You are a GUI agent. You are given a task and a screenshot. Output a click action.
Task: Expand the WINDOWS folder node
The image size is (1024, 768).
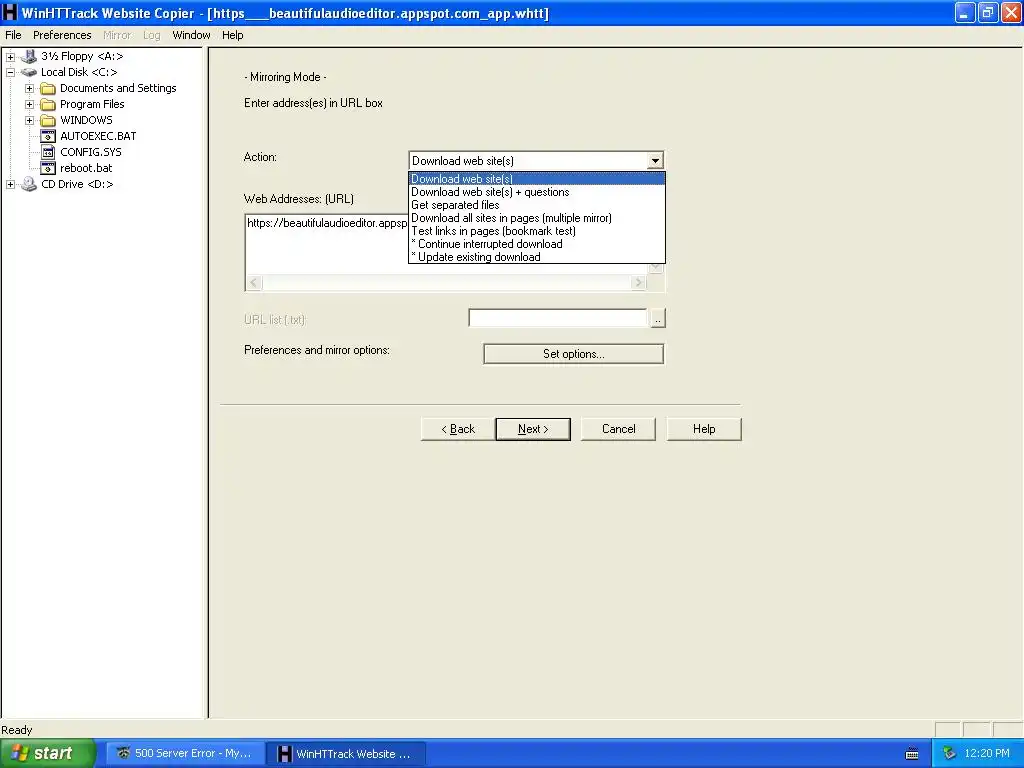coord(29,120)
